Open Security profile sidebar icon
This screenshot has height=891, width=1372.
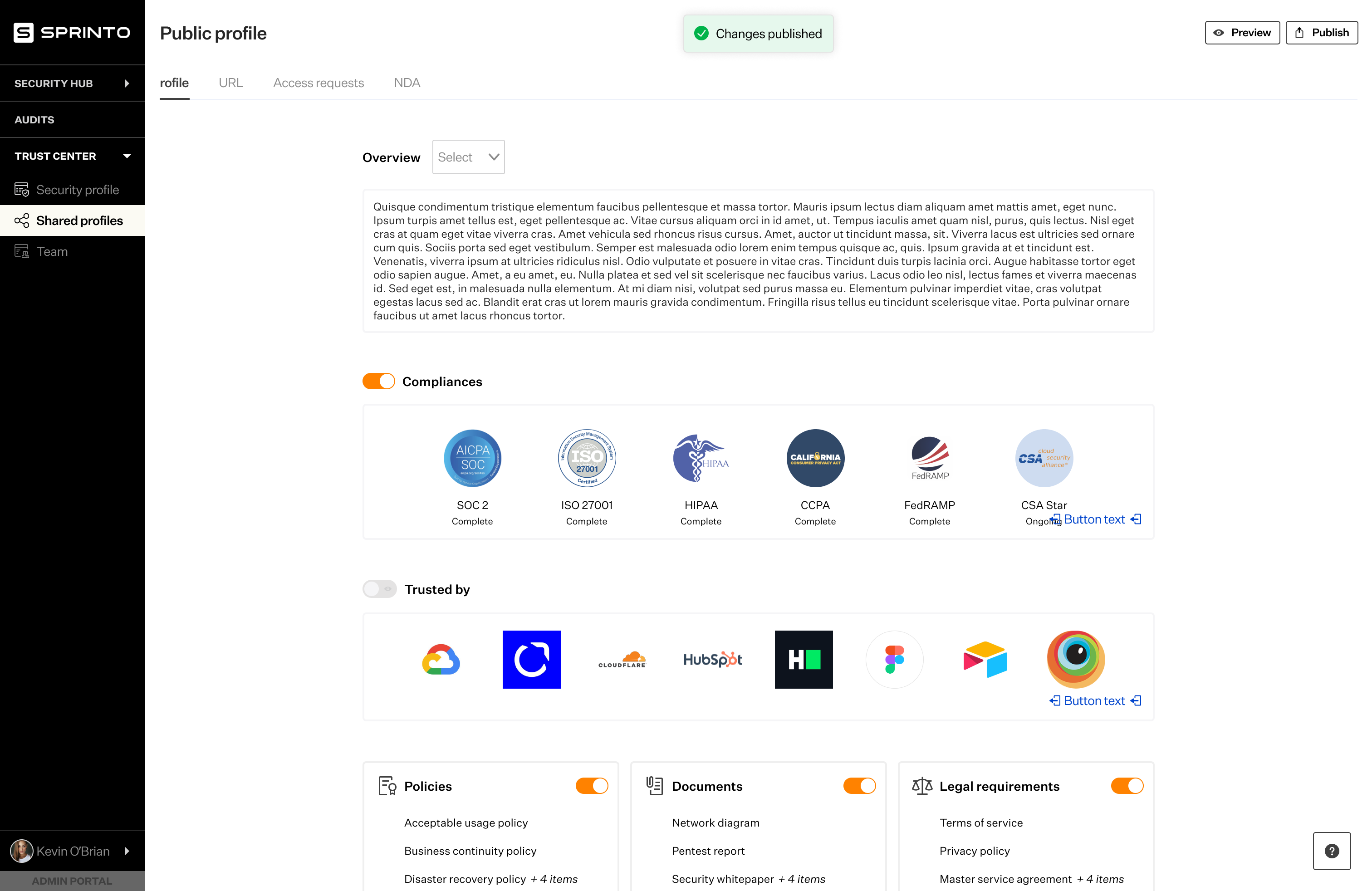pos(22,190)
